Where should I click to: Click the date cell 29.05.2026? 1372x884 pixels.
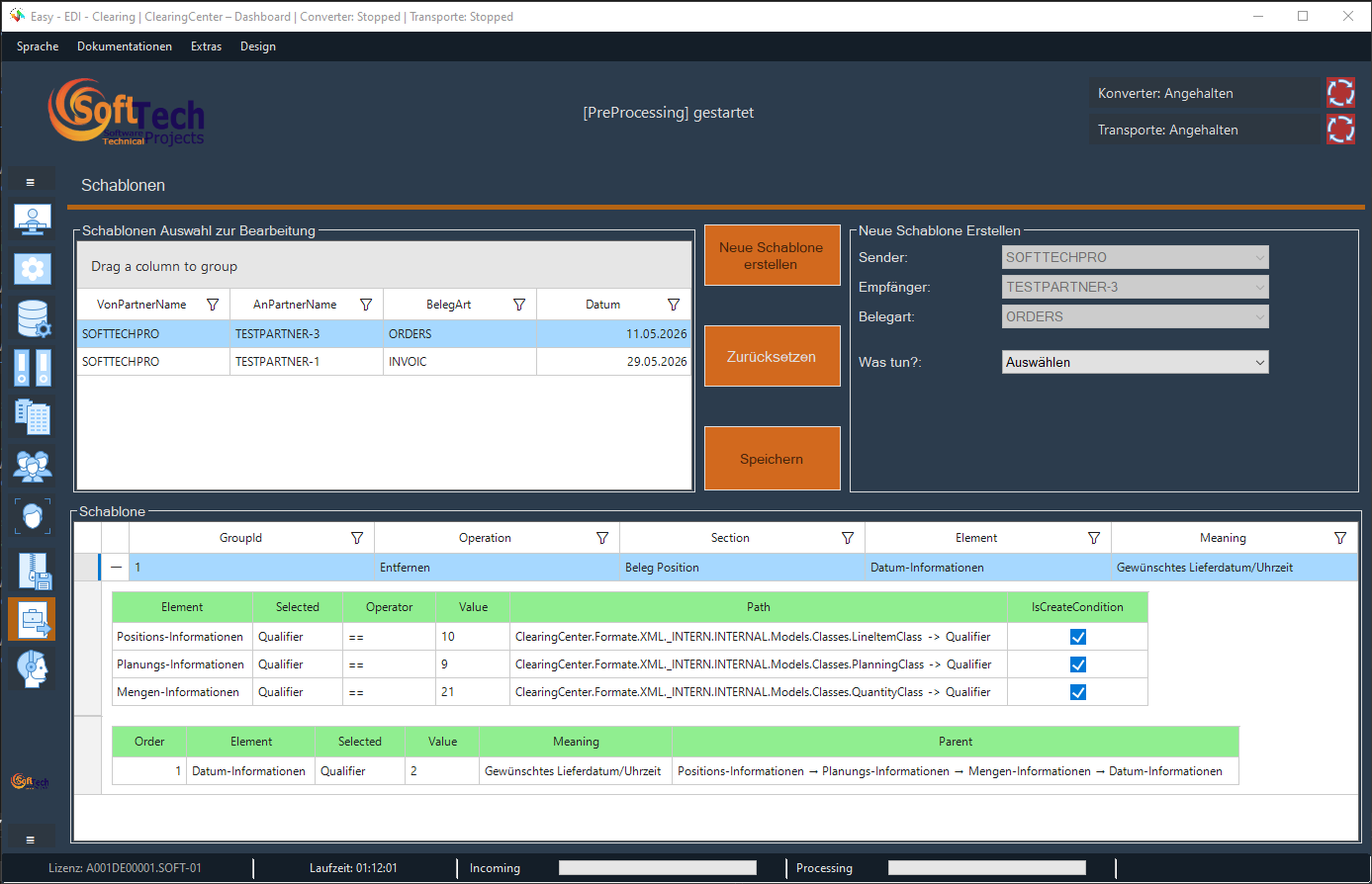tap(614, 362)
